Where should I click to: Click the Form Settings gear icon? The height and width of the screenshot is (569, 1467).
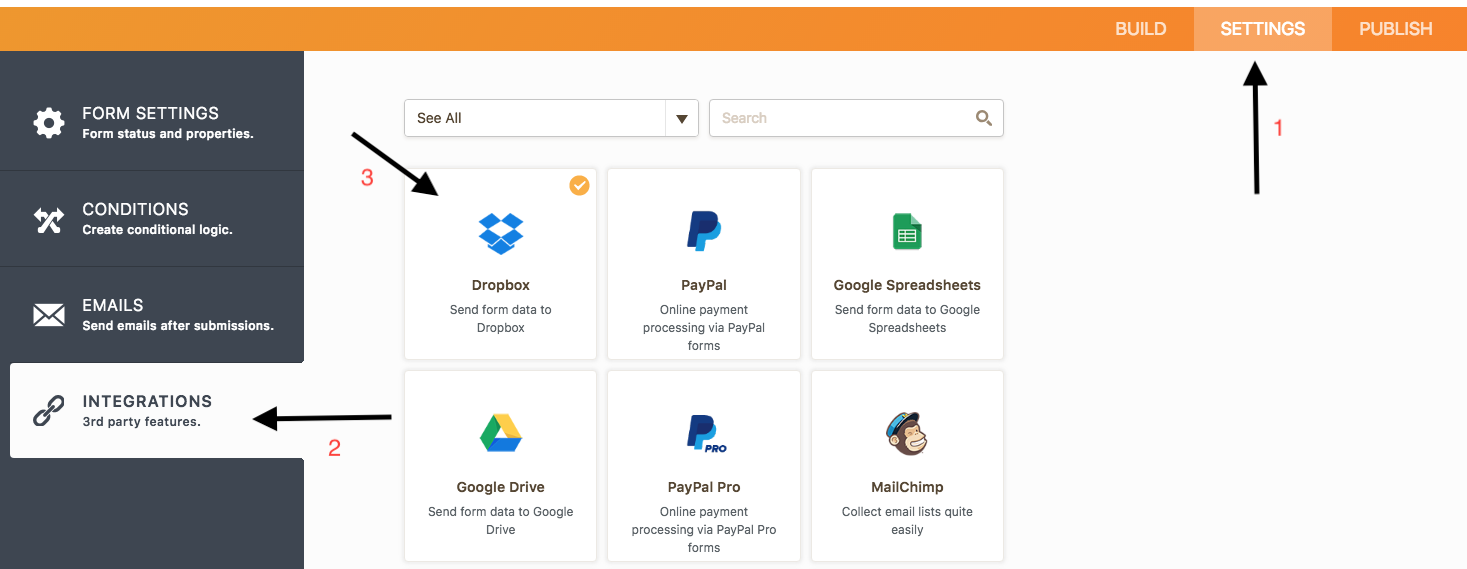(49, 123)
